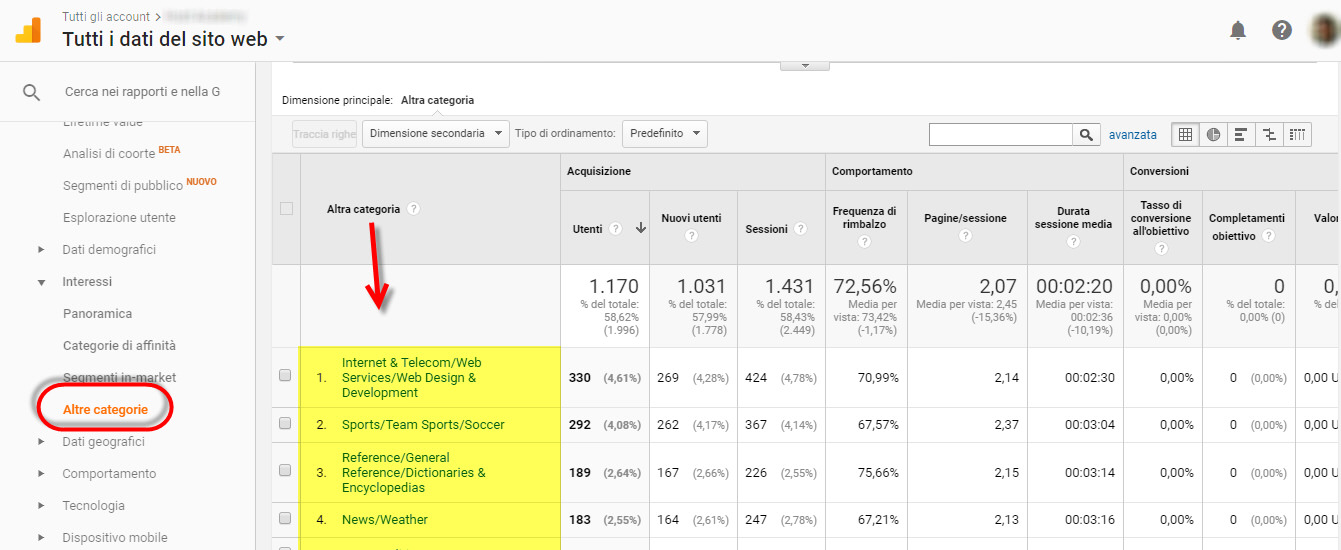
Task: Open Altre categorie report
Action: (105, 409)
